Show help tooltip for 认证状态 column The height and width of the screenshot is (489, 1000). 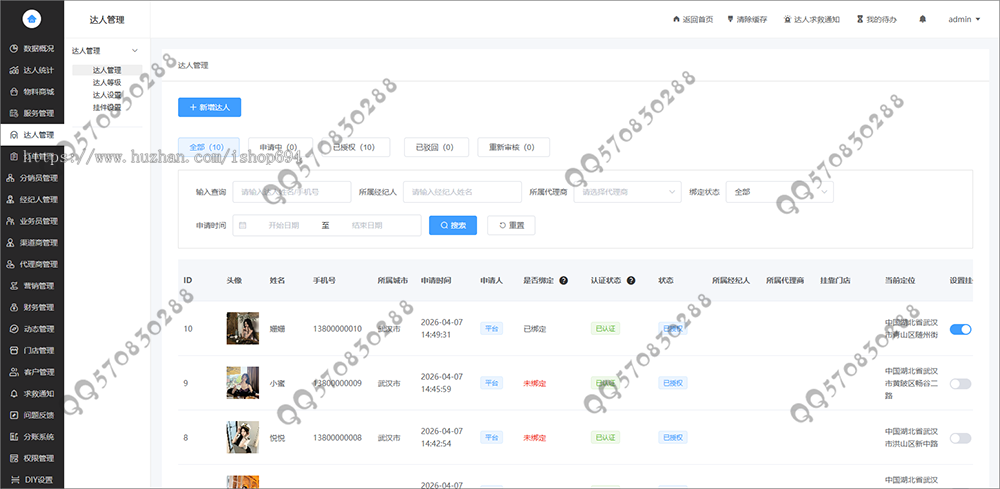coord(631,280)
